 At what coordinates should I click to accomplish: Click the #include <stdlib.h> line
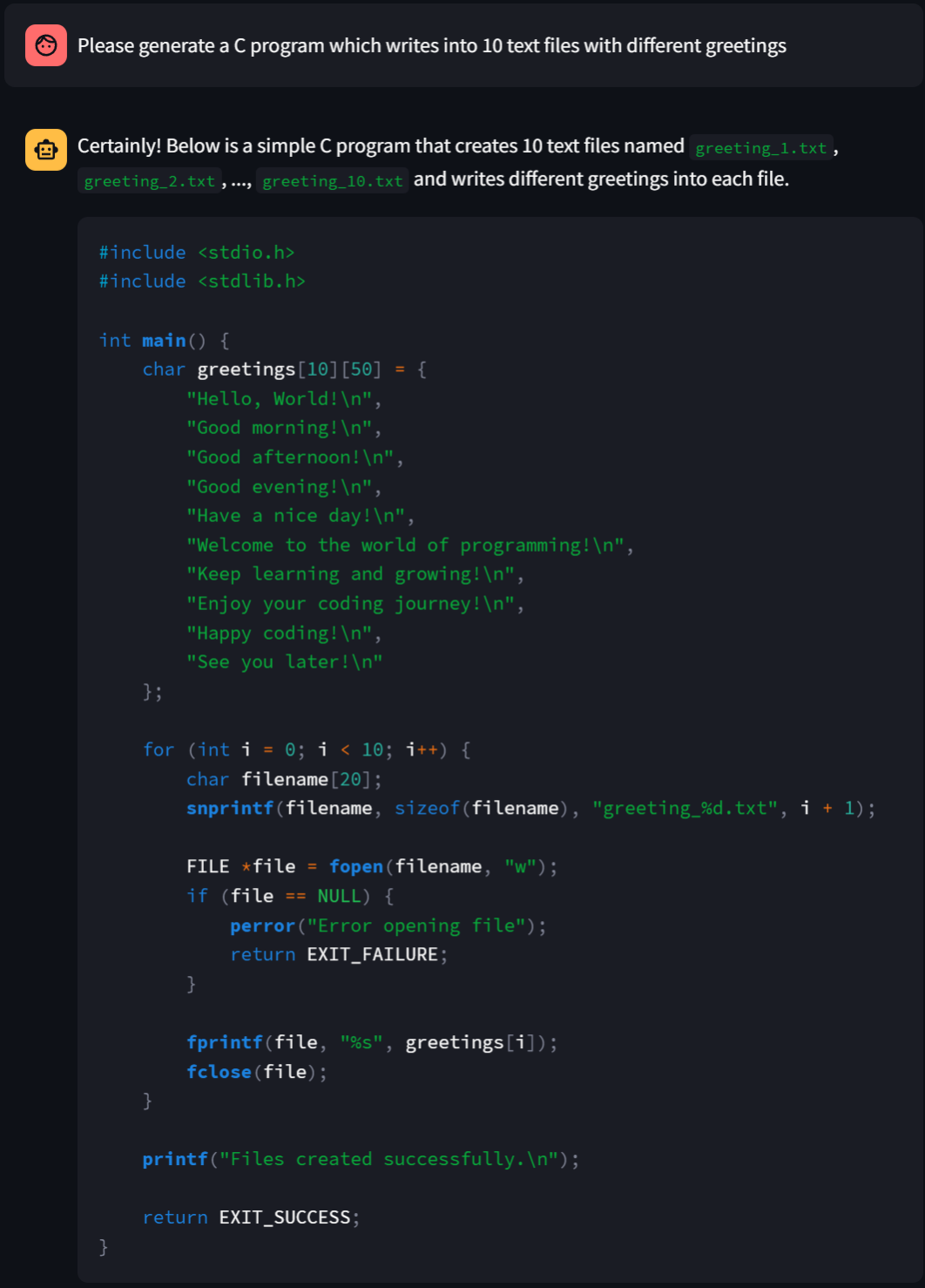coord(202,281)
